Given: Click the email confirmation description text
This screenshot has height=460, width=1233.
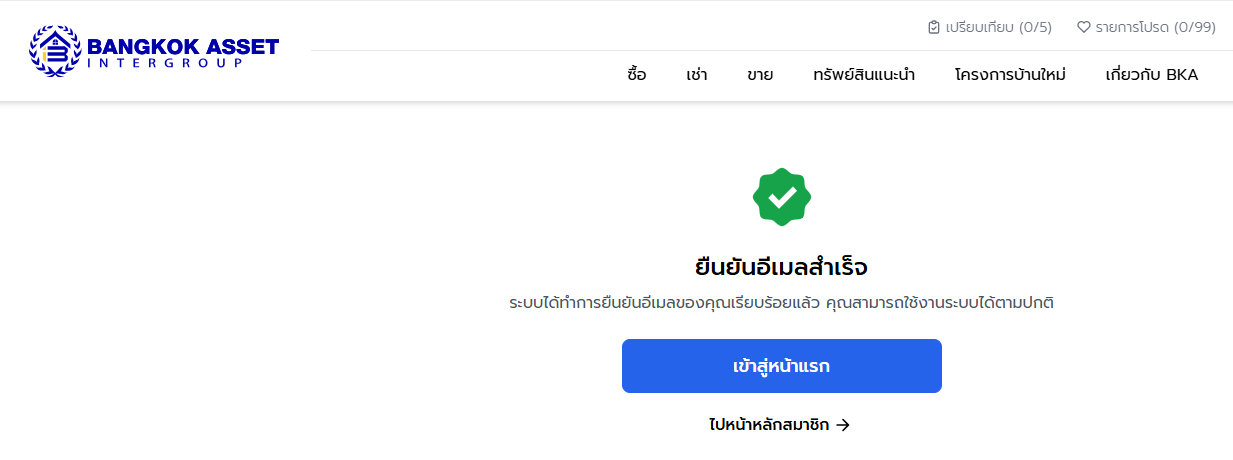Looking at the screenshot, I should click(781, 302).
